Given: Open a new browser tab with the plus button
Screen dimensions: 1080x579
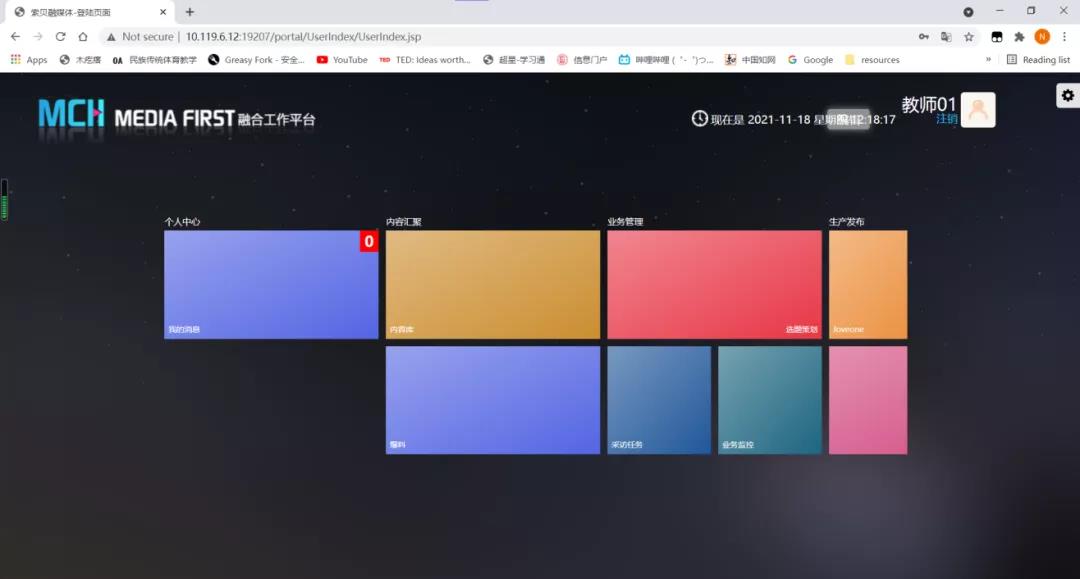Looking at the screenshot, I should click(190, 12).
